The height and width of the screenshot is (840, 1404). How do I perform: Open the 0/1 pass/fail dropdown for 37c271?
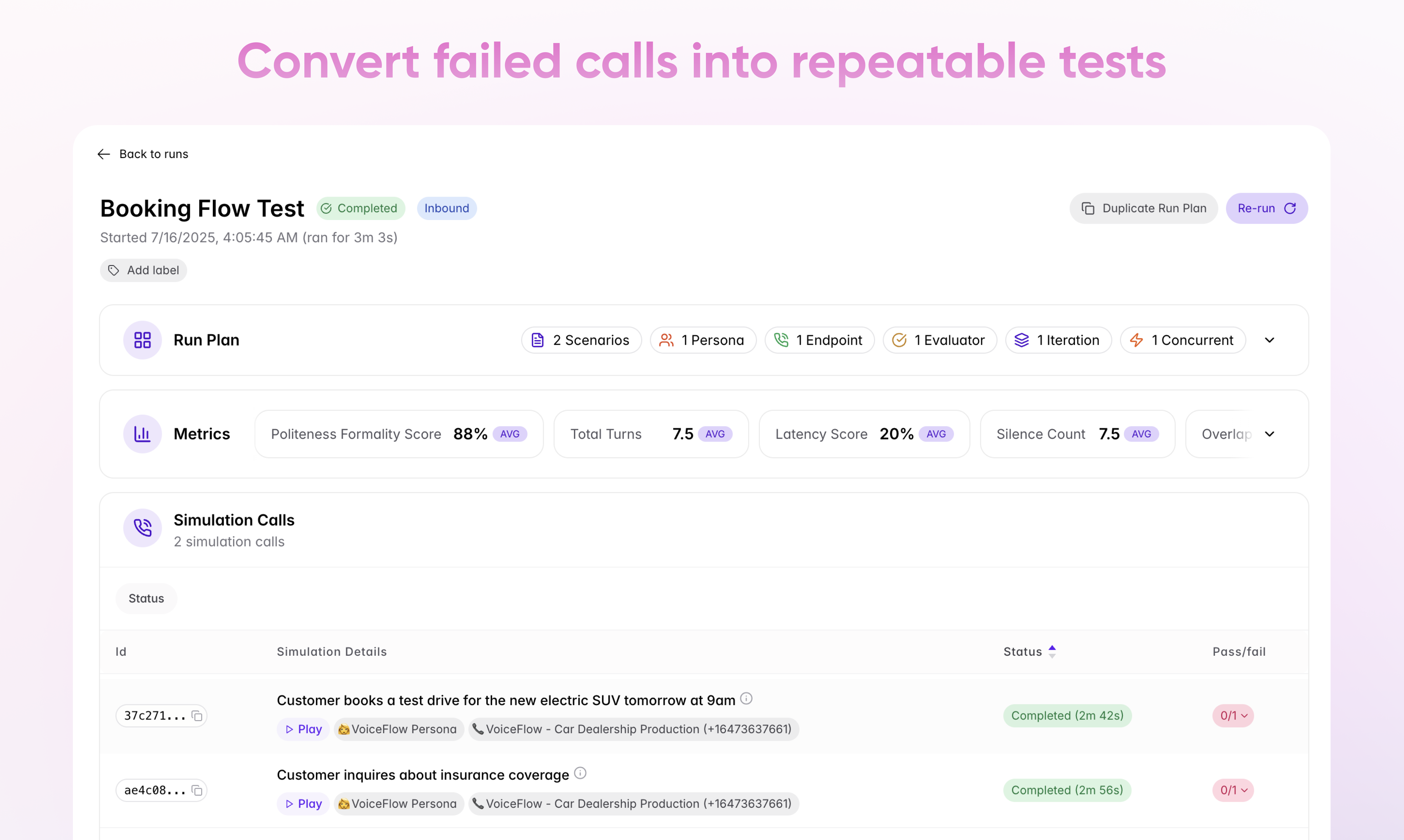1233,716
